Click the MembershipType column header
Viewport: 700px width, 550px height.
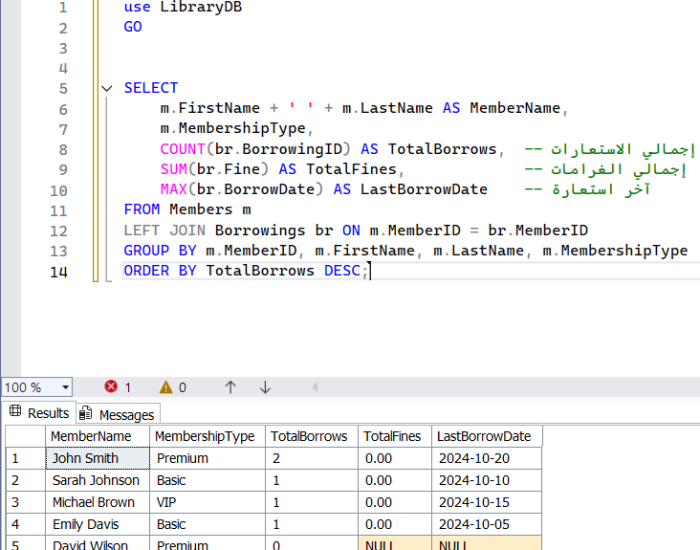click(204, 436)
